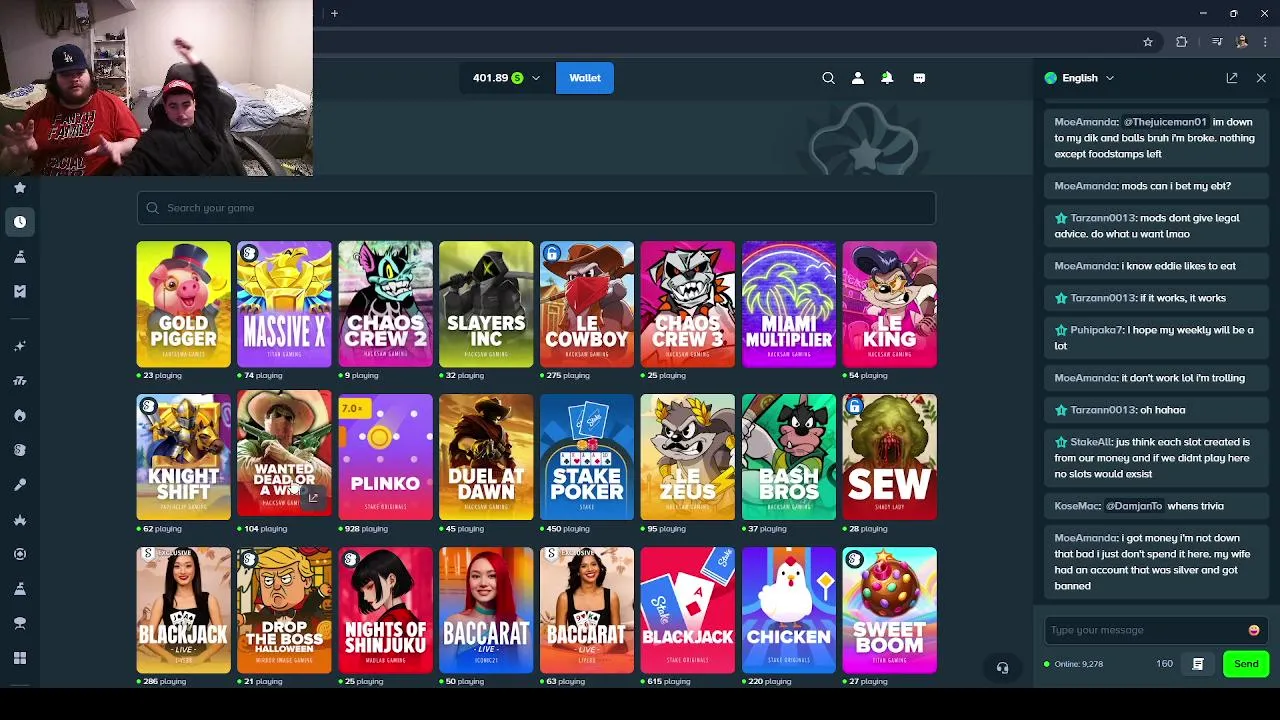Close the chat panel

point(1261,78)
